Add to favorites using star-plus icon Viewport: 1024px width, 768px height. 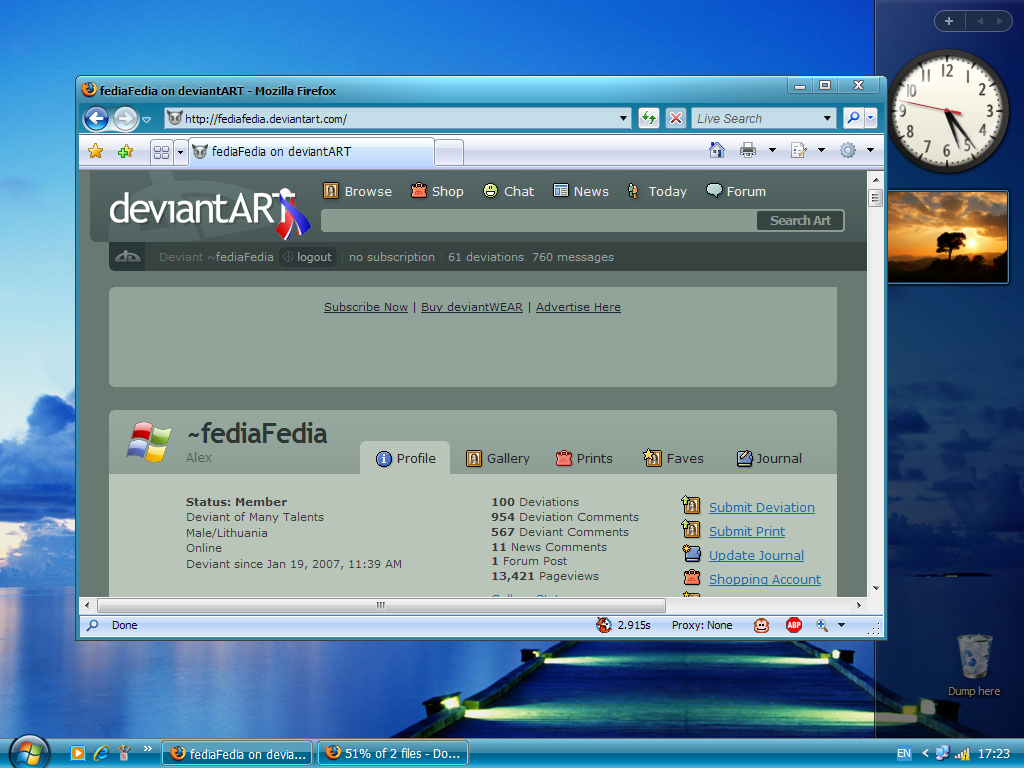[x=125, y=152]
